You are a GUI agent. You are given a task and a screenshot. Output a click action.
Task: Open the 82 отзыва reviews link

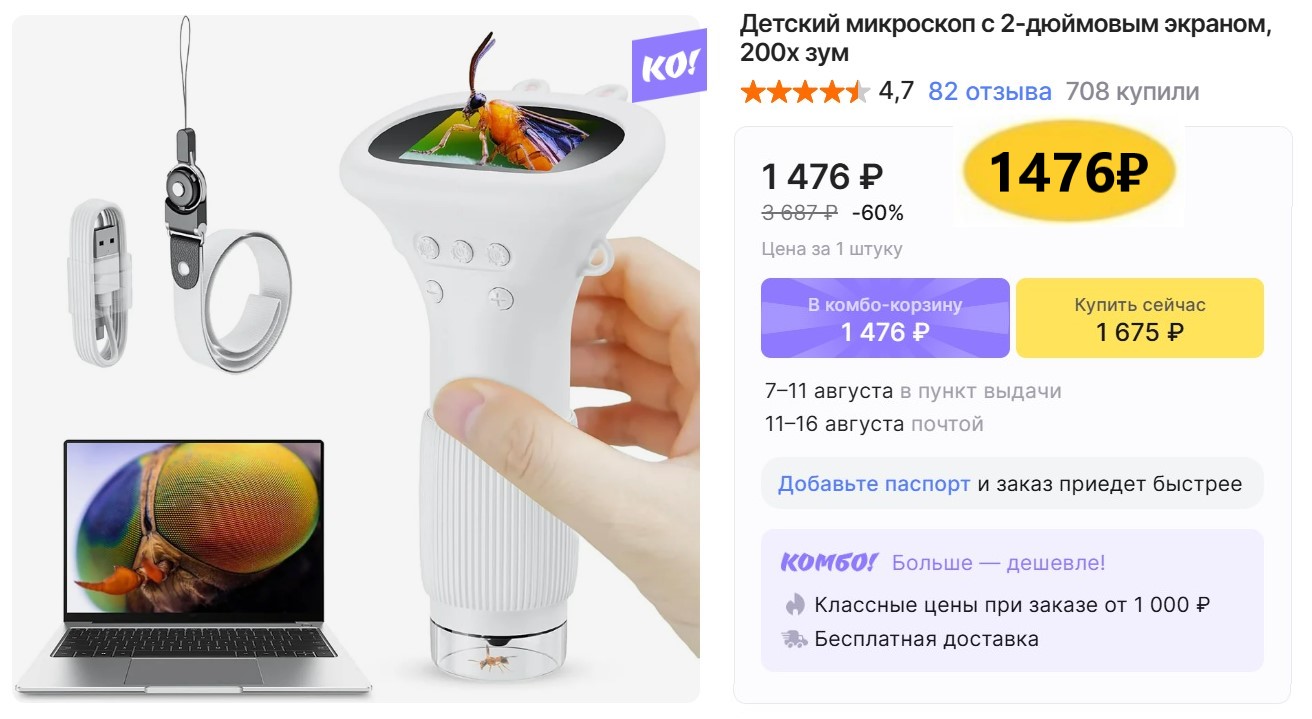coord(990,92)
